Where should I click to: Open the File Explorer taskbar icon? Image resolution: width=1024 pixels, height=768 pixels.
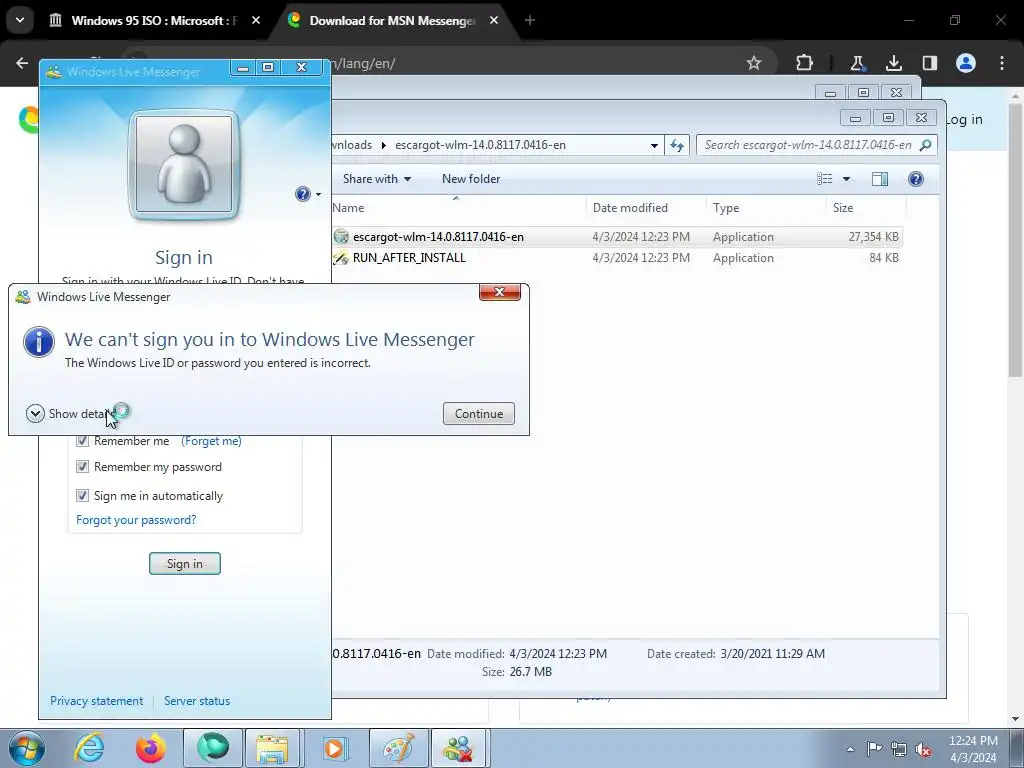click(272, 748)
